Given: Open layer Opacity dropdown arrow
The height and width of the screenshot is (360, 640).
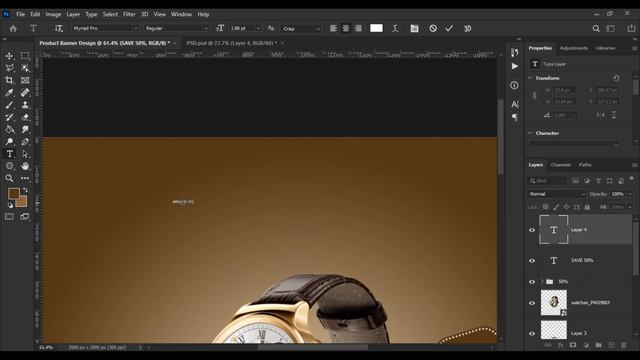Looking at the screenshot, I should [630, 194].
